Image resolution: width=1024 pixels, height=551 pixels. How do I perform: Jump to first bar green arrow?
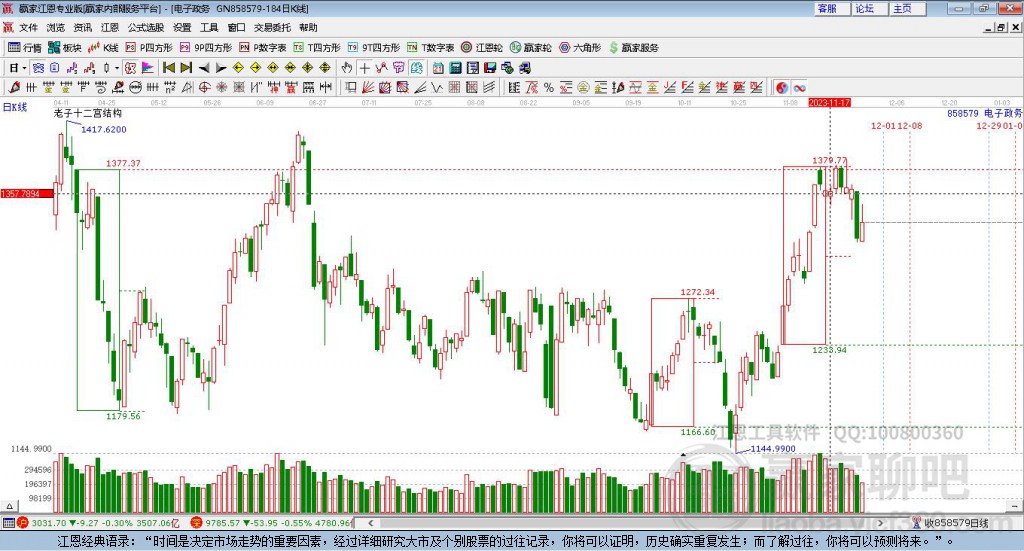[x=169, y=67]
